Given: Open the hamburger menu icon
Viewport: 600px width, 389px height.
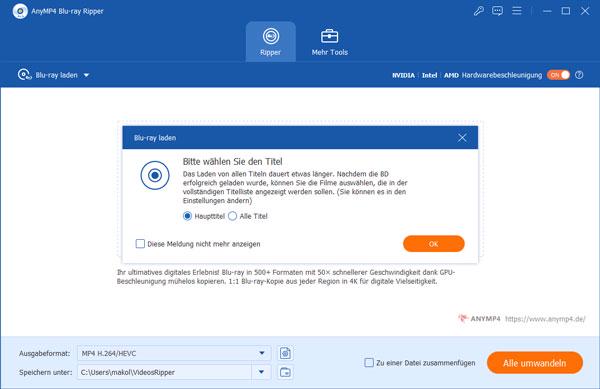Looking at the screenshot, I should (x=517, y=11).
